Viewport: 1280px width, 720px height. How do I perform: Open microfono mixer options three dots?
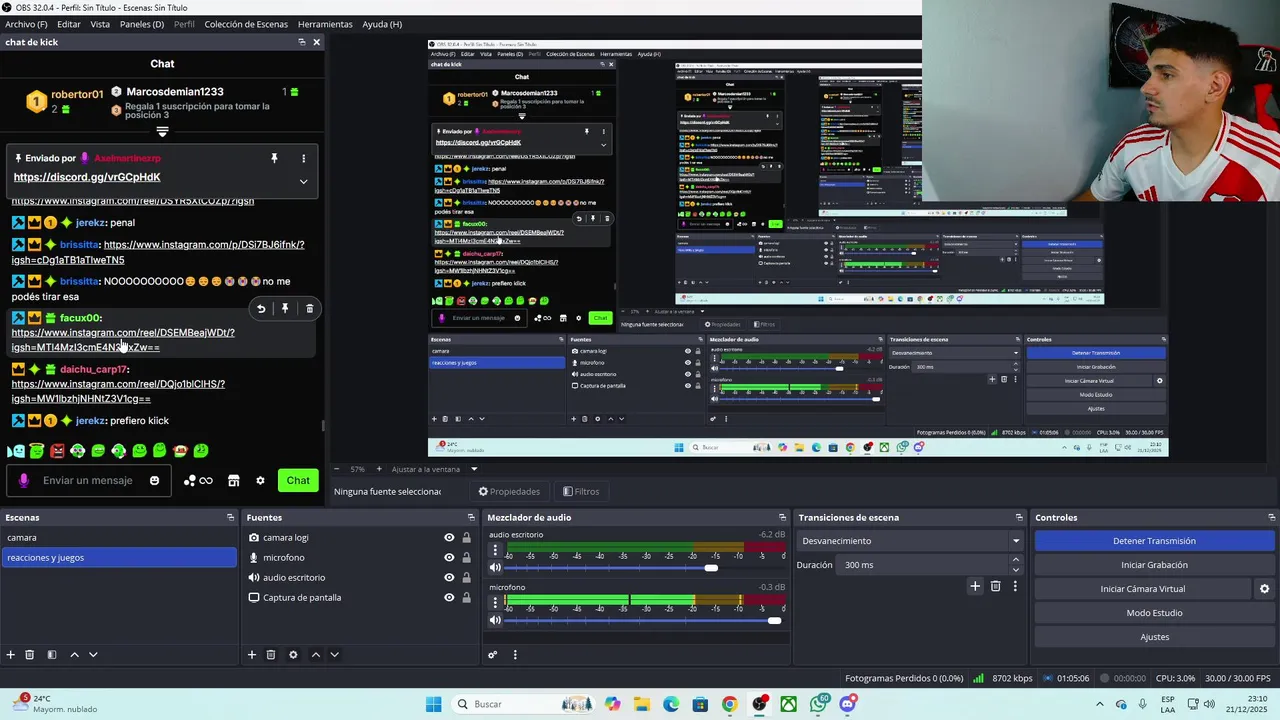495,602
